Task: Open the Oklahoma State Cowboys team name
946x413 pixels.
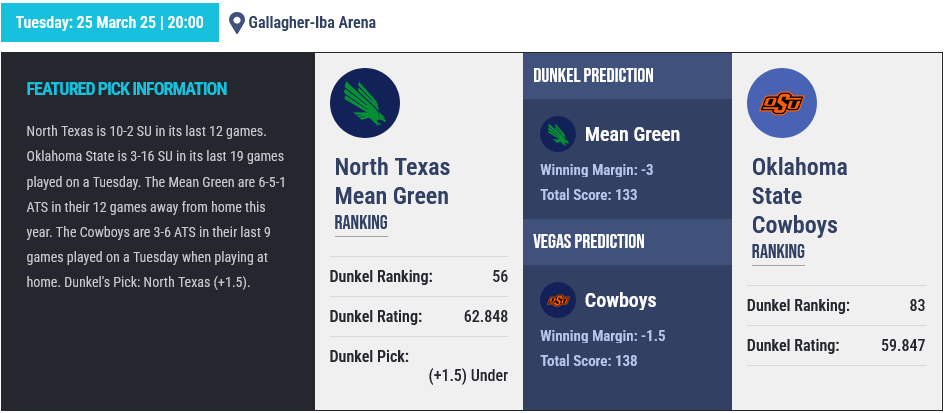Action: click(x=799, y=195)
